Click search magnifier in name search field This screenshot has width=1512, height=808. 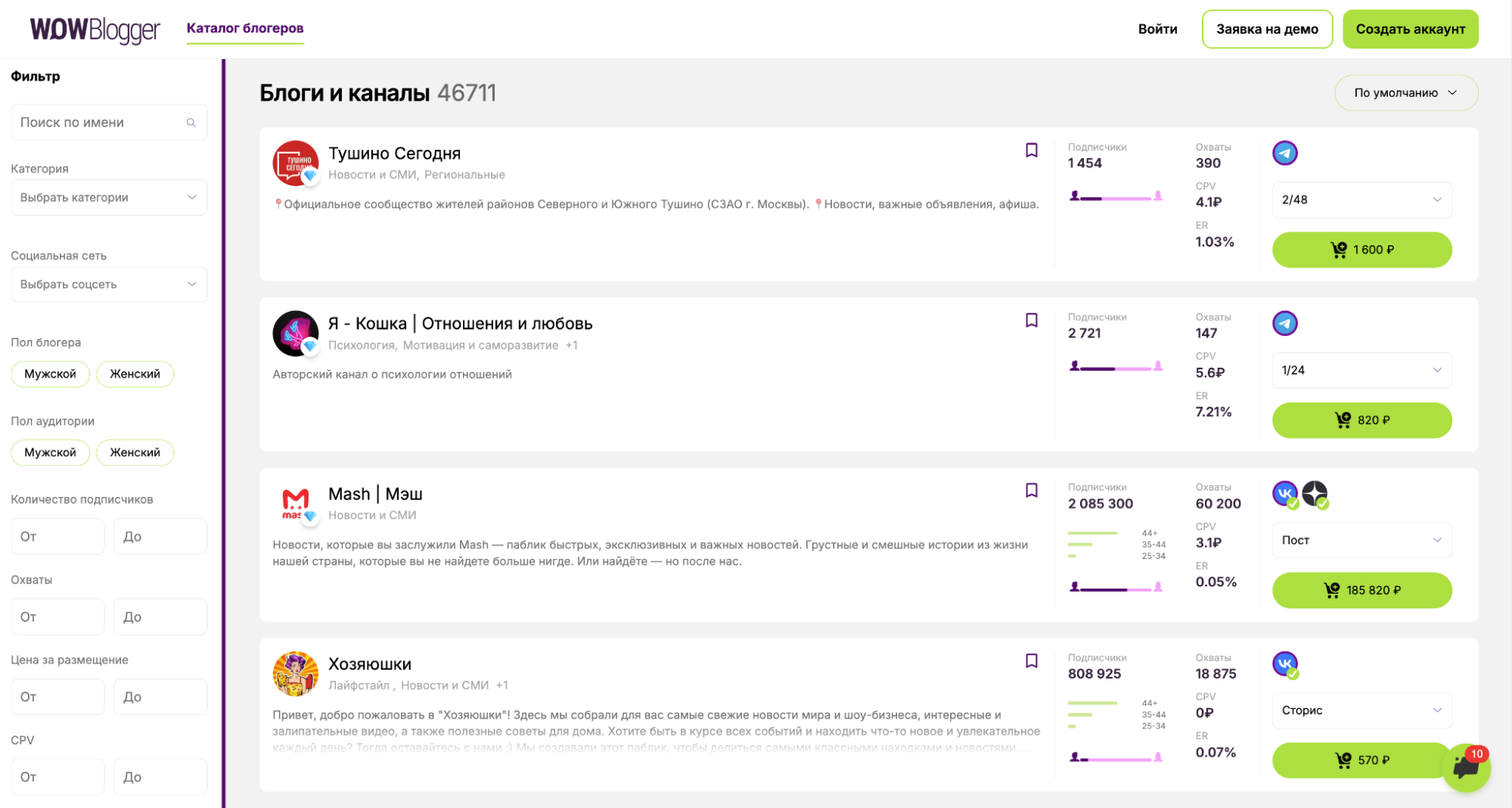pyautogui.click(x=191, y=123)
